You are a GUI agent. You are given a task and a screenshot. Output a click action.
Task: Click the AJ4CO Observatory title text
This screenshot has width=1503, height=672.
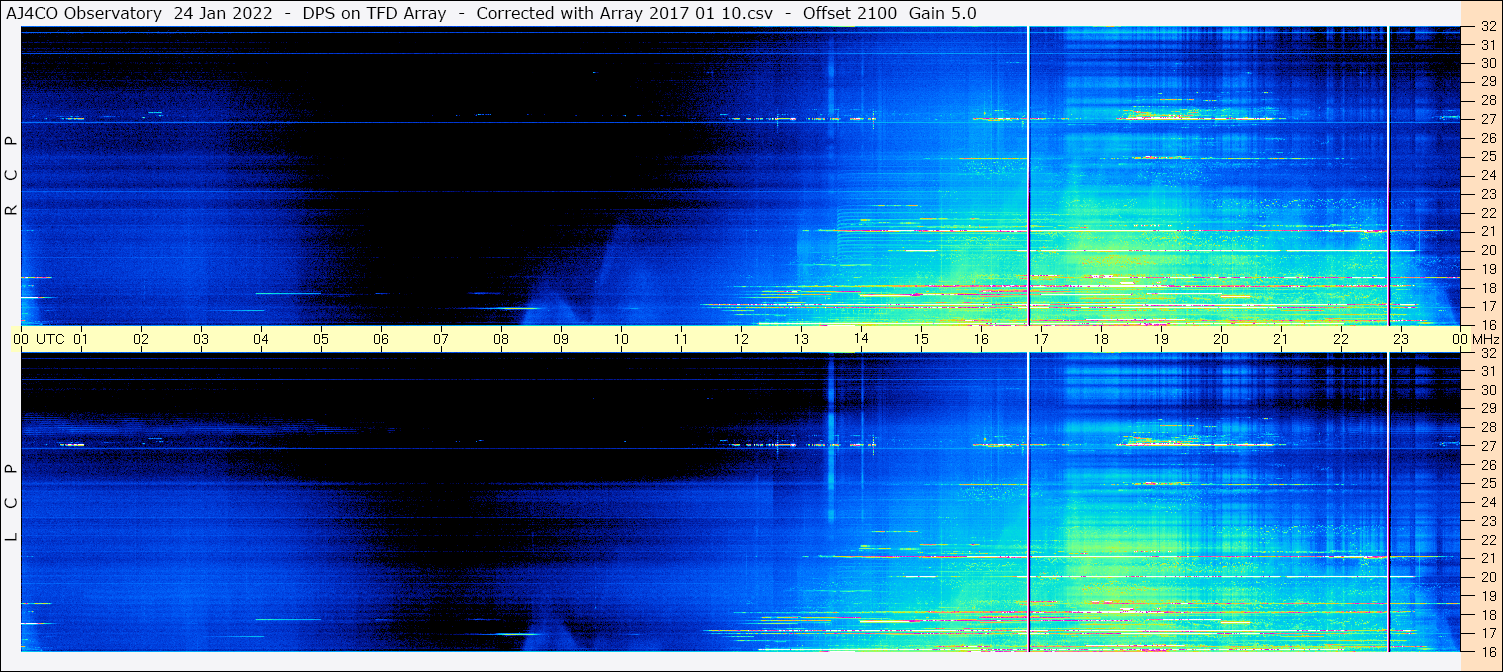[84, 13]
